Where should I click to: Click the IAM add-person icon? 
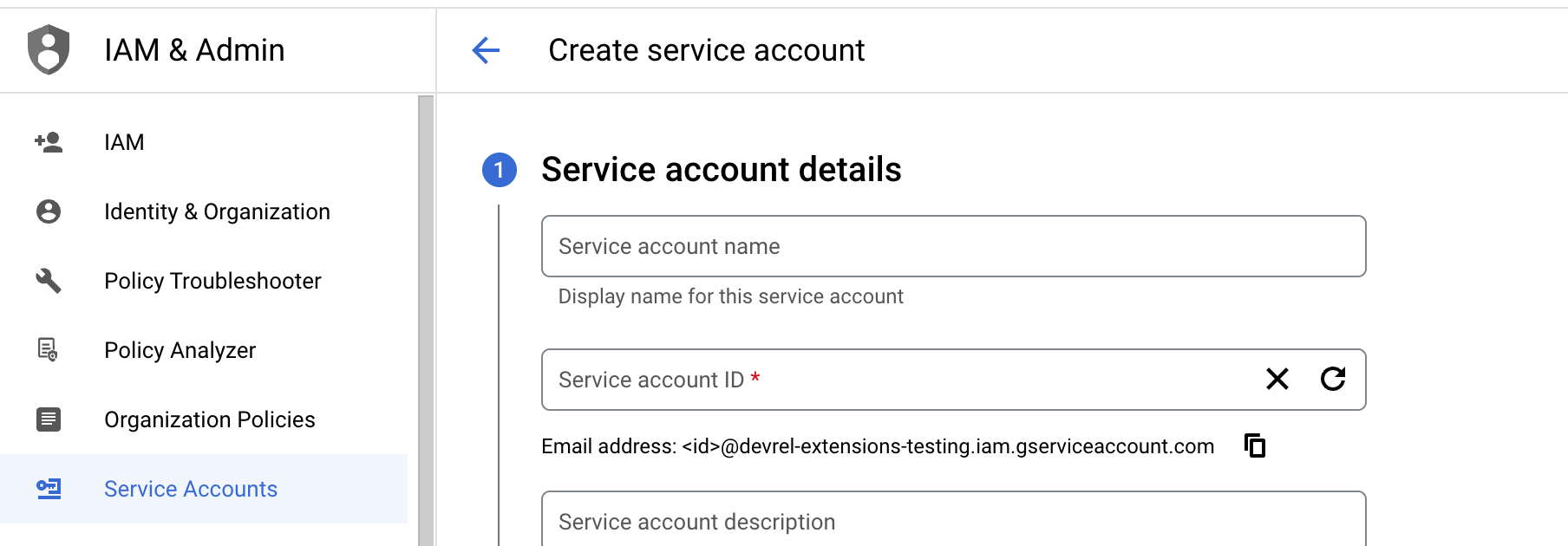click(x=49, y=142)
